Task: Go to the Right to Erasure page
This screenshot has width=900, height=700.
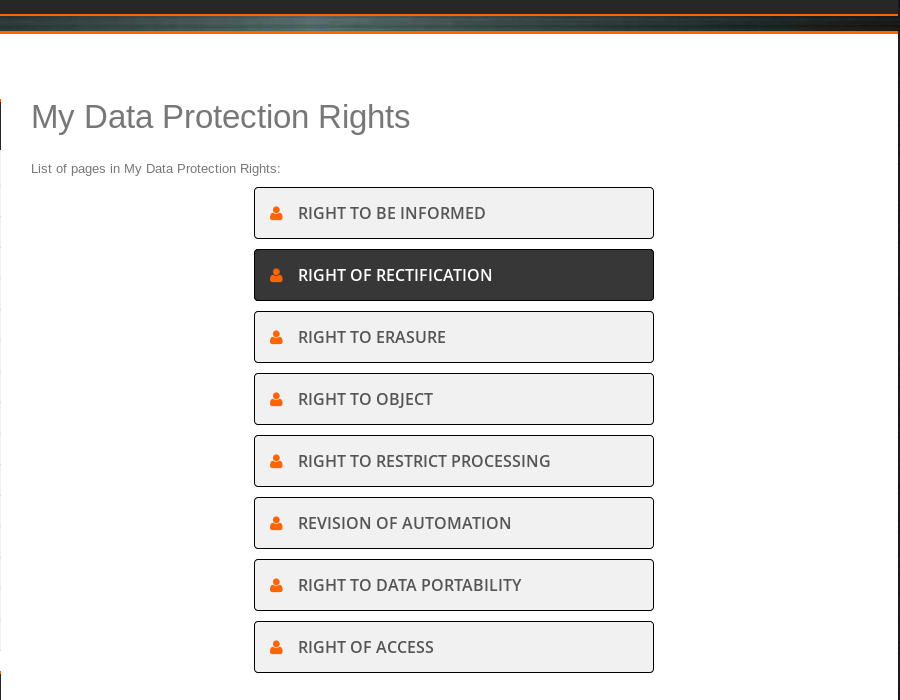Action: 453,337
